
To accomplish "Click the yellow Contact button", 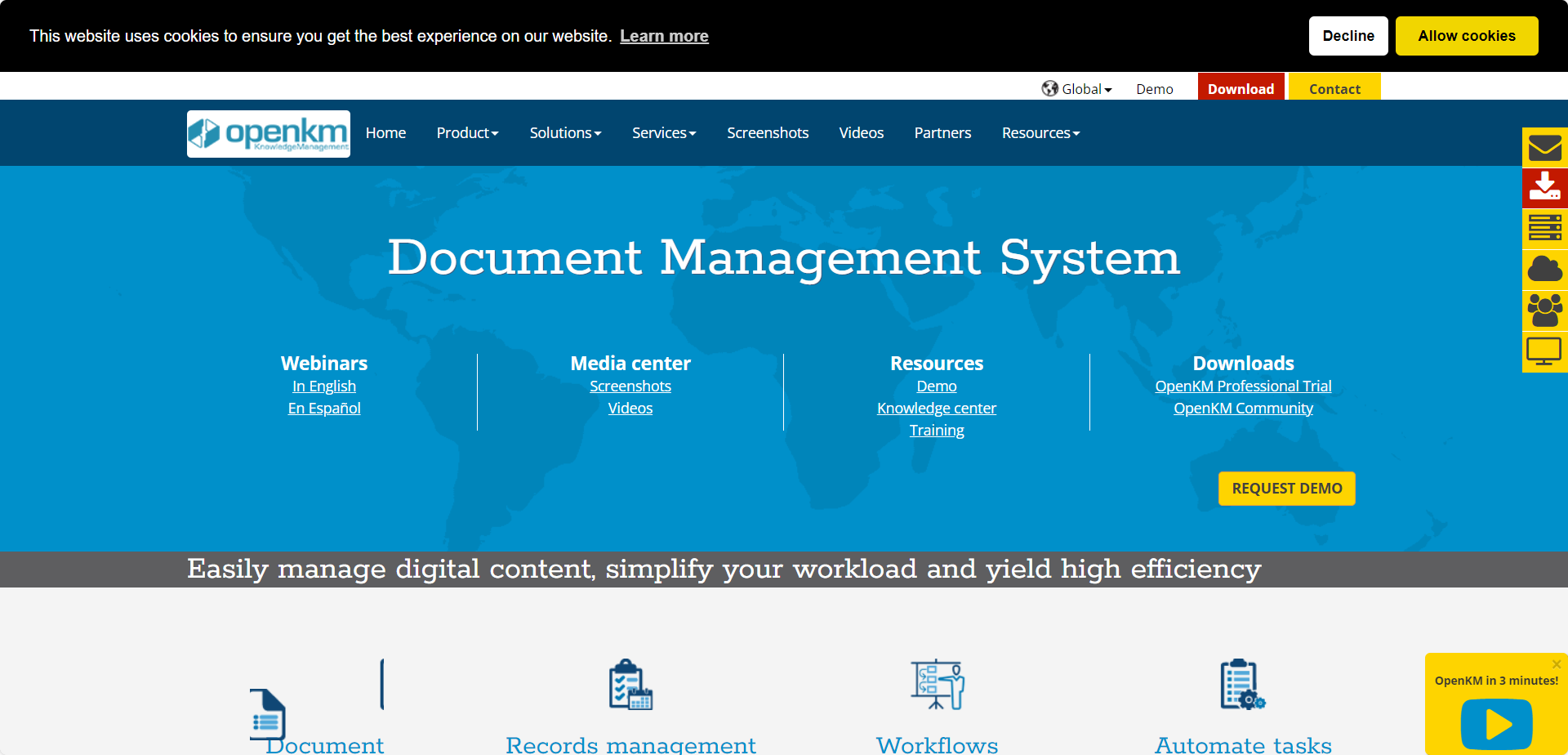I will (x=1334, y=87).
